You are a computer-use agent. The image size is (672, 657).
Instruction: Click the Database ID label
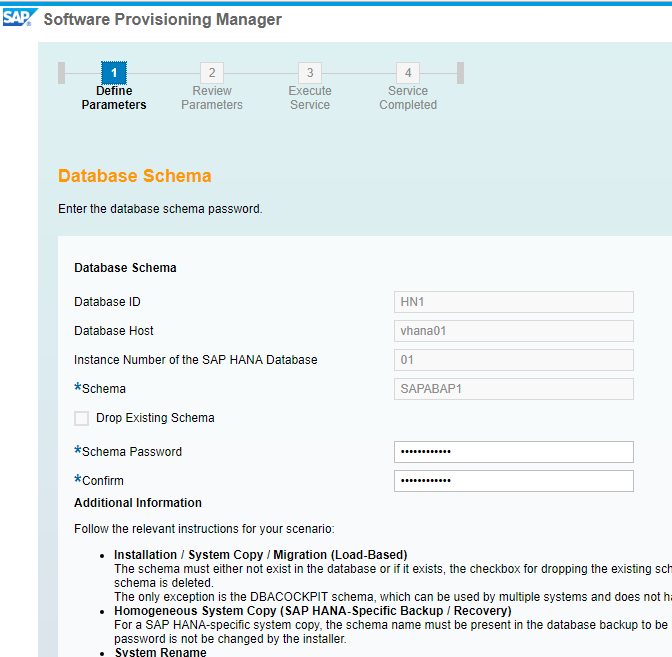click(x=107, y=302)
